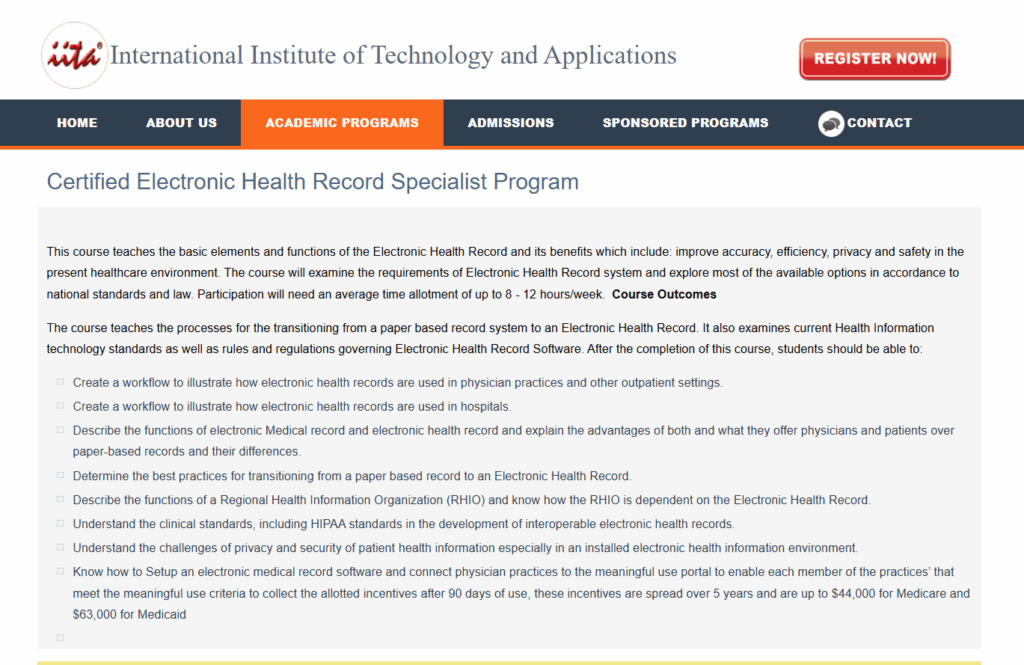The height and width of the screenshot is (665, 1024).
Task: Check the box beside physician practices workflow outcome
Action: pos(58,380)
